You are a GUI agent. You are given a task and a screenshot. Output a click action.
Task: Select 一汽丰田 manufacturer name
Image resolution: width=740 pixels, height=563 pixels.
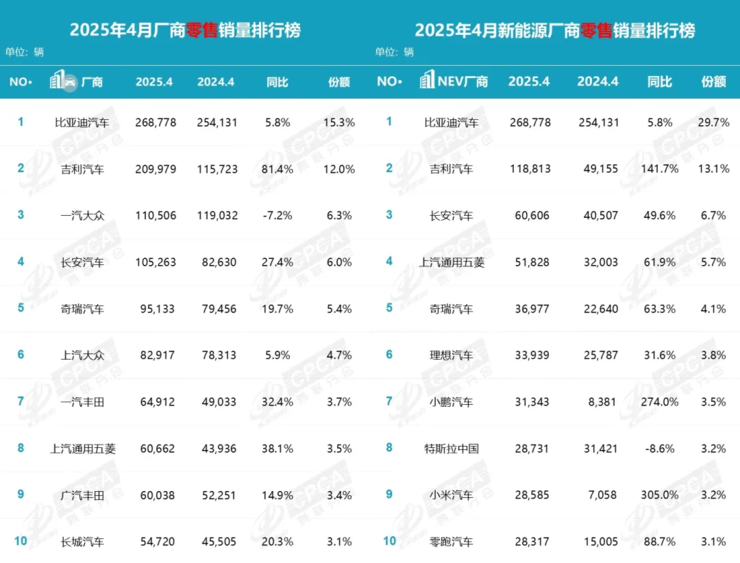[82, 402]
